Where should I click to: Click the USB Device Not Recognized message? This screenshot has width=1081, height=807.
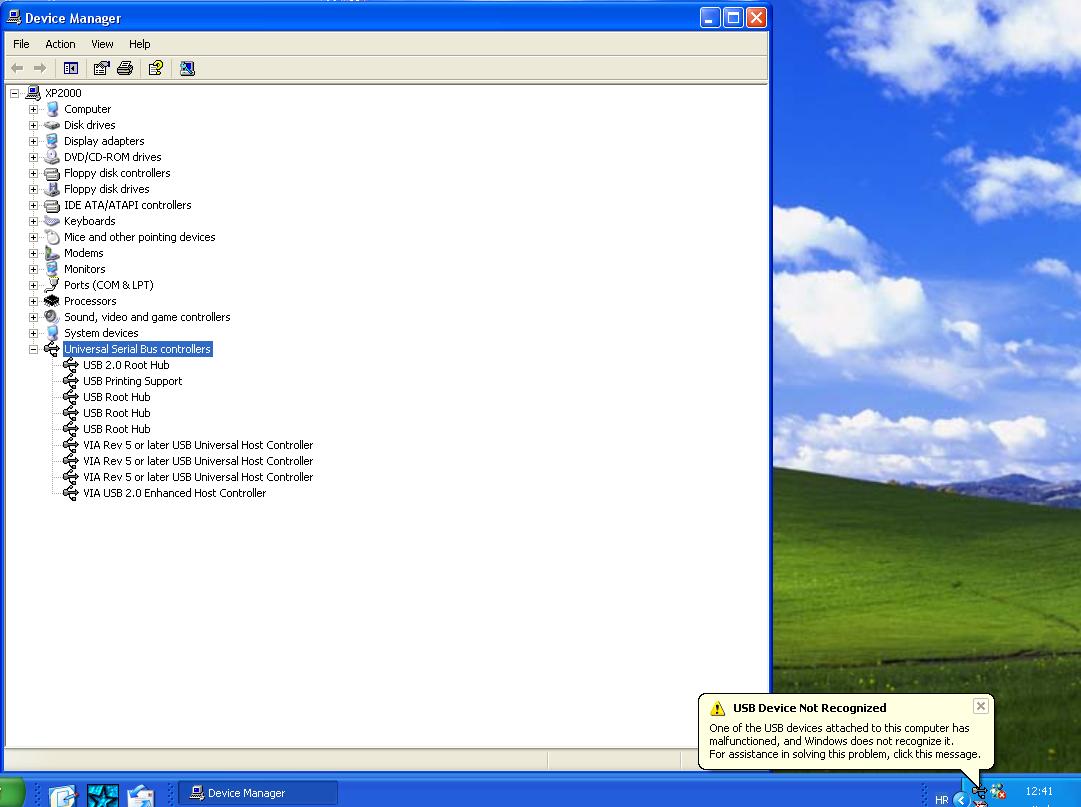(x=839, y=741)
